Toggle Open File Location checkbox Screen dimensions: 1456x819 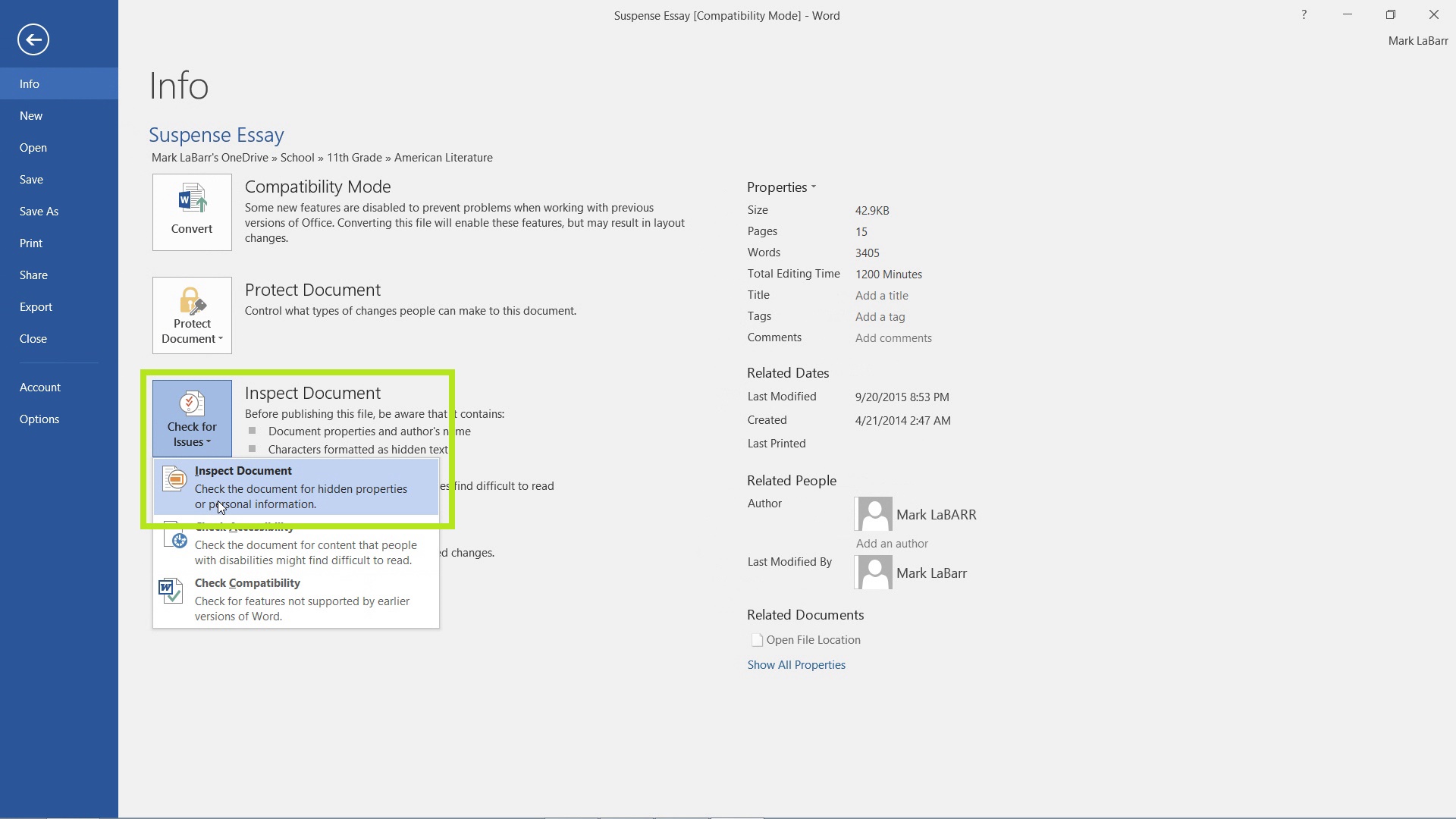click(x=756, y=640)
